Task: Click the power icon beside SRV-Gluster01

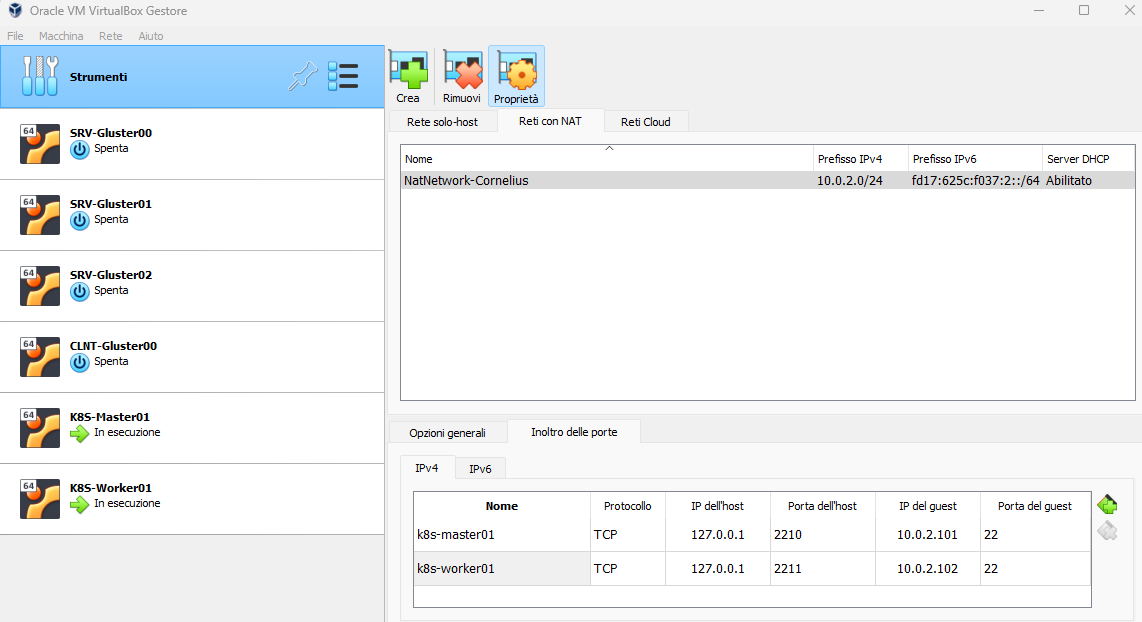Action: click(x=80, y=220)
